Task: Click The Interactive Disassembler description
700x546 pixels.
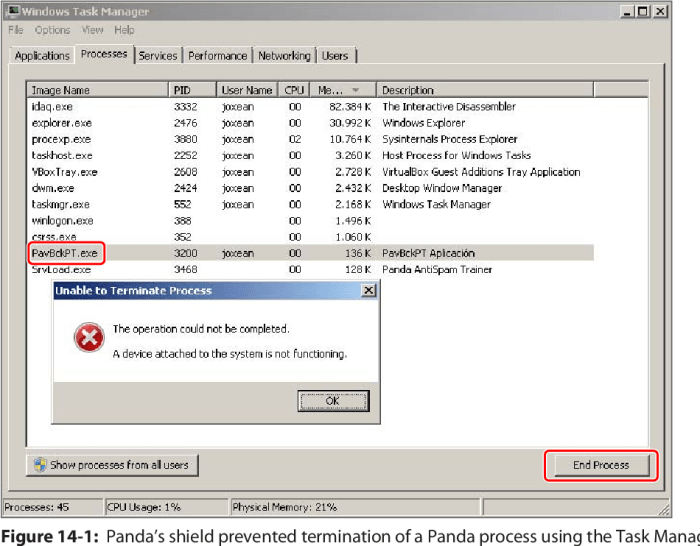Action: point(449,107)
